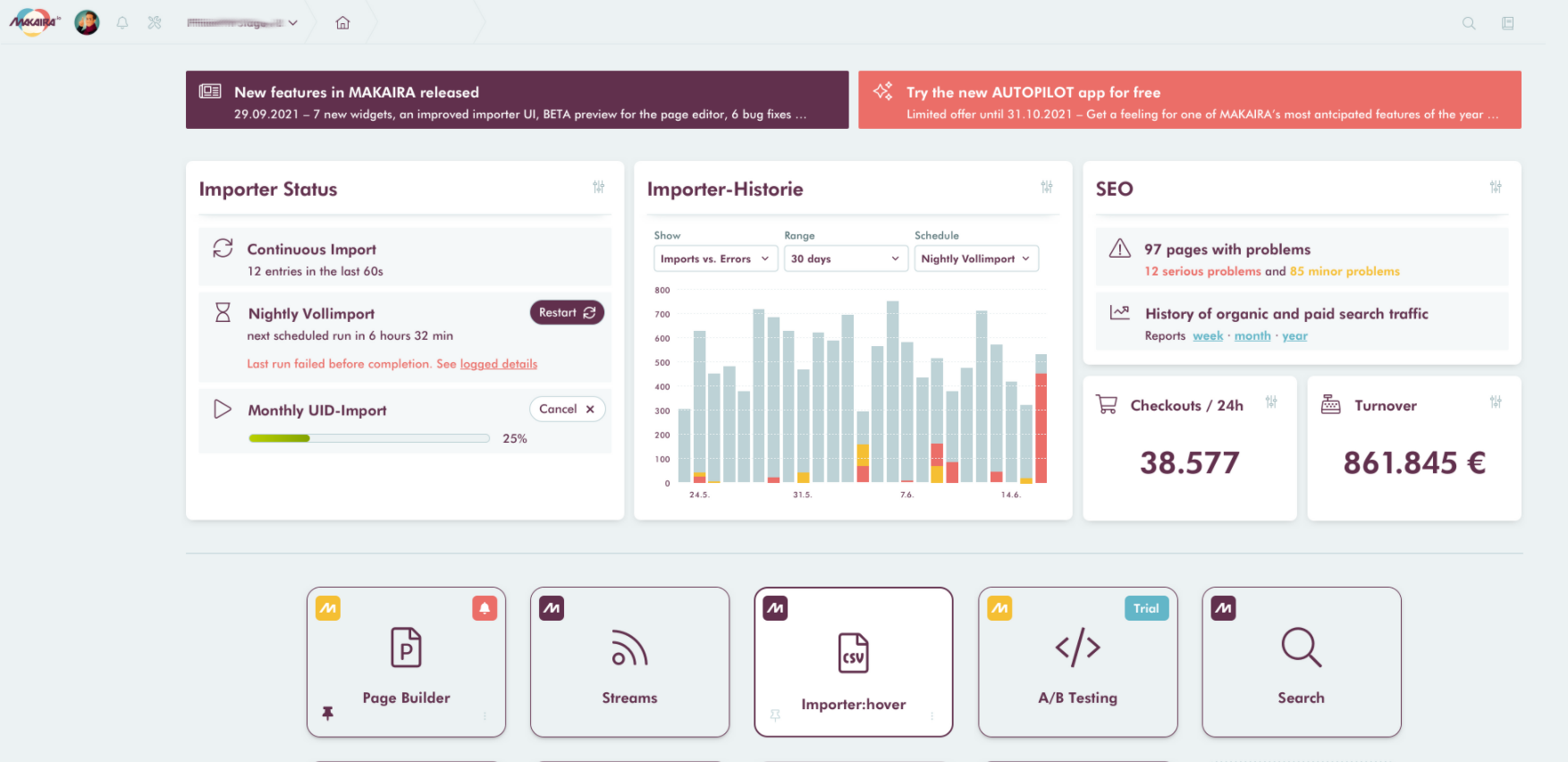Click the newspaper icon in features banner

coord(210,91)
